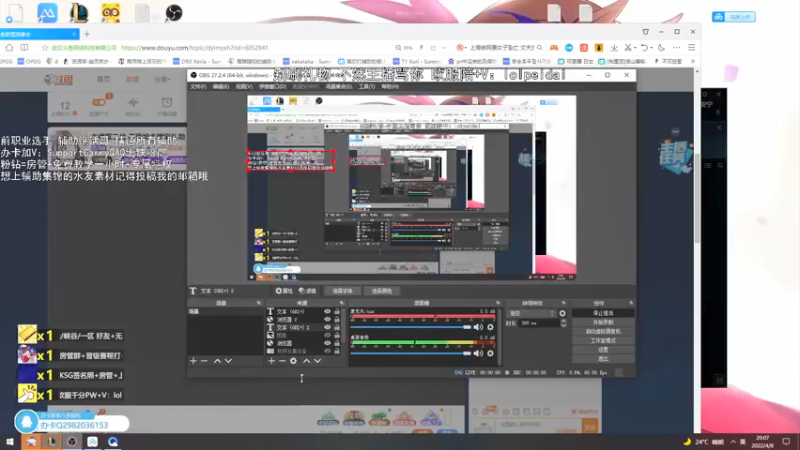The width and height of the screenshot is (800, 450).
Task: Open the browser hamburger main menu
Action: [x=691, y=47]
